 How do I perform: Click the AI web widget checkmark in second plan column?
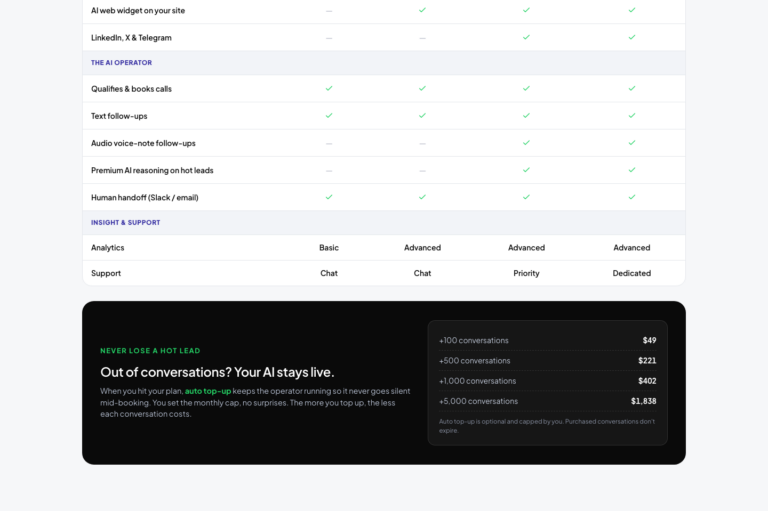pos(422,10)
